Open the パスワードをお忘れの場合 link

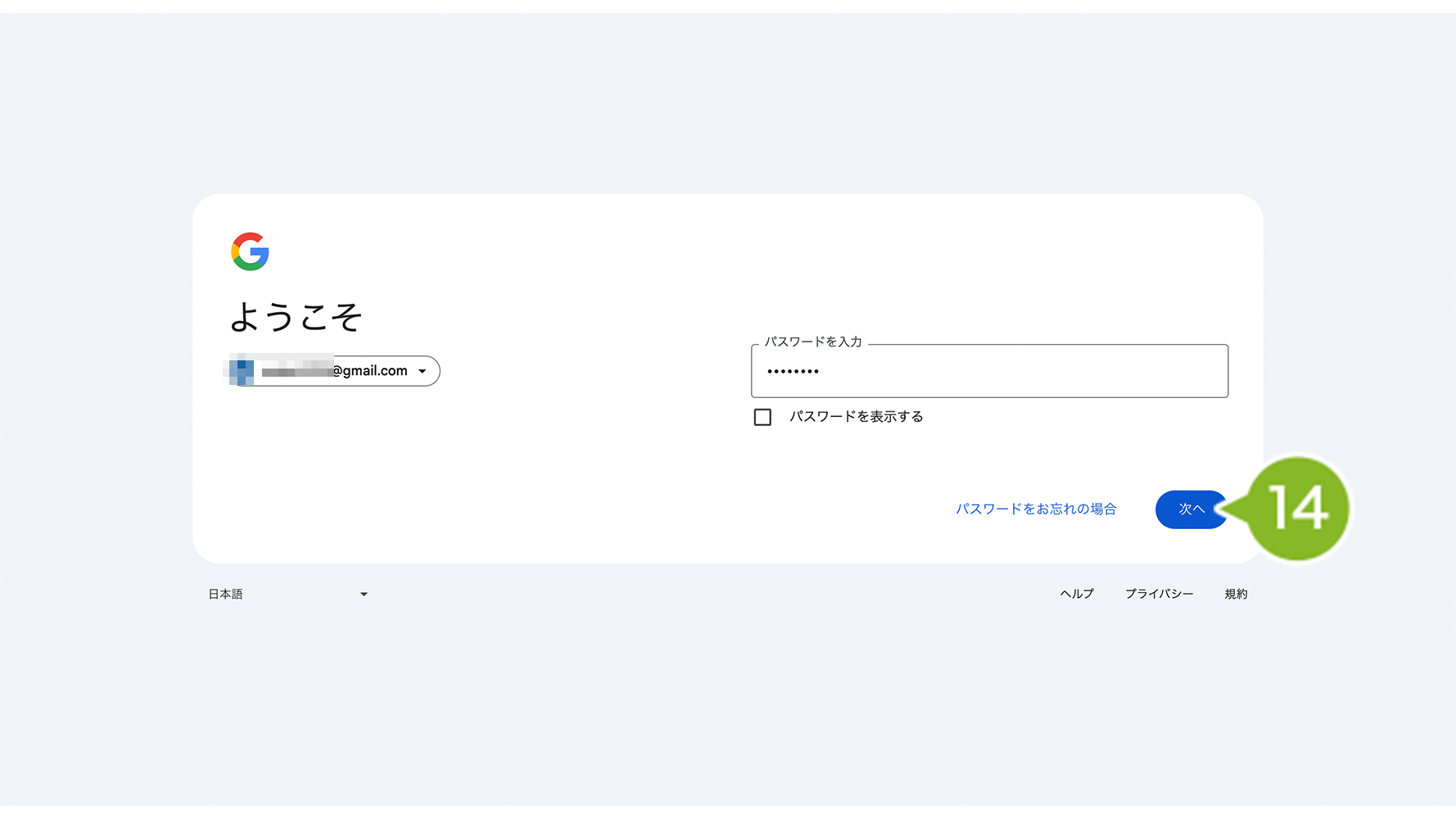click(1036, 509)
